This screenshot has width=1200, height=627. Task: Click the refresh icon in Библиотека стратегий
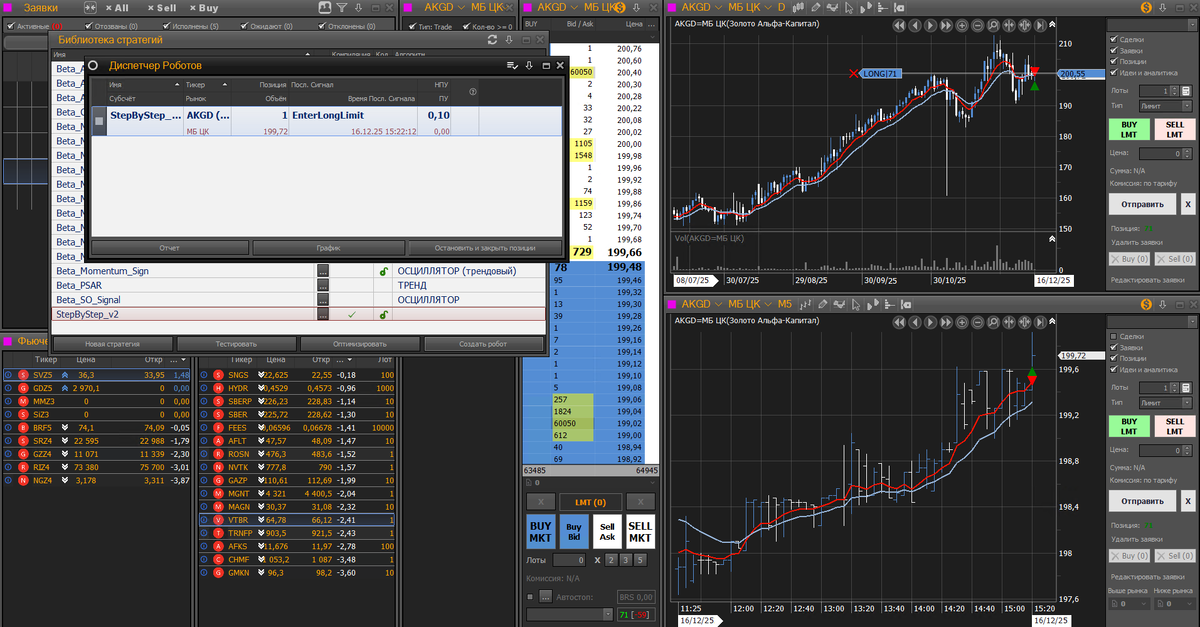click(x=491, y=40)
